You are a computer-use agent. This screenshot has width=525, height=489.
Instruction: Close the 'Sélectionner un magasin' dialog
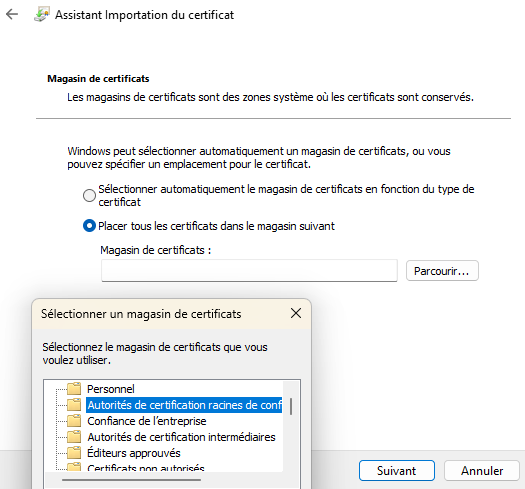(296, 313)
